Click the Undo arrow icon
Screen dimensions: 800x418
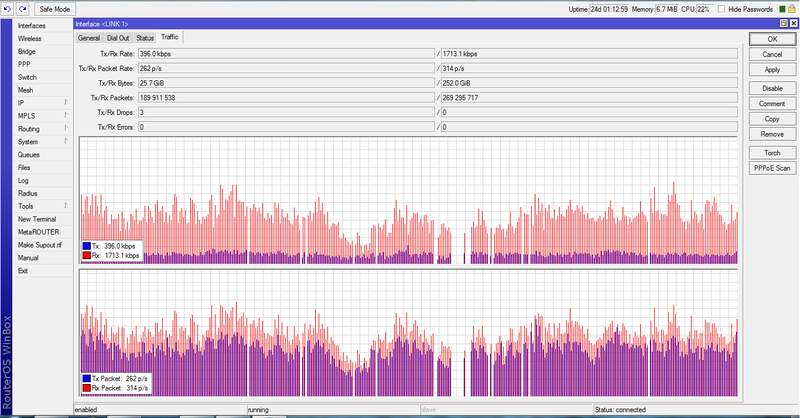pos(7,9)
